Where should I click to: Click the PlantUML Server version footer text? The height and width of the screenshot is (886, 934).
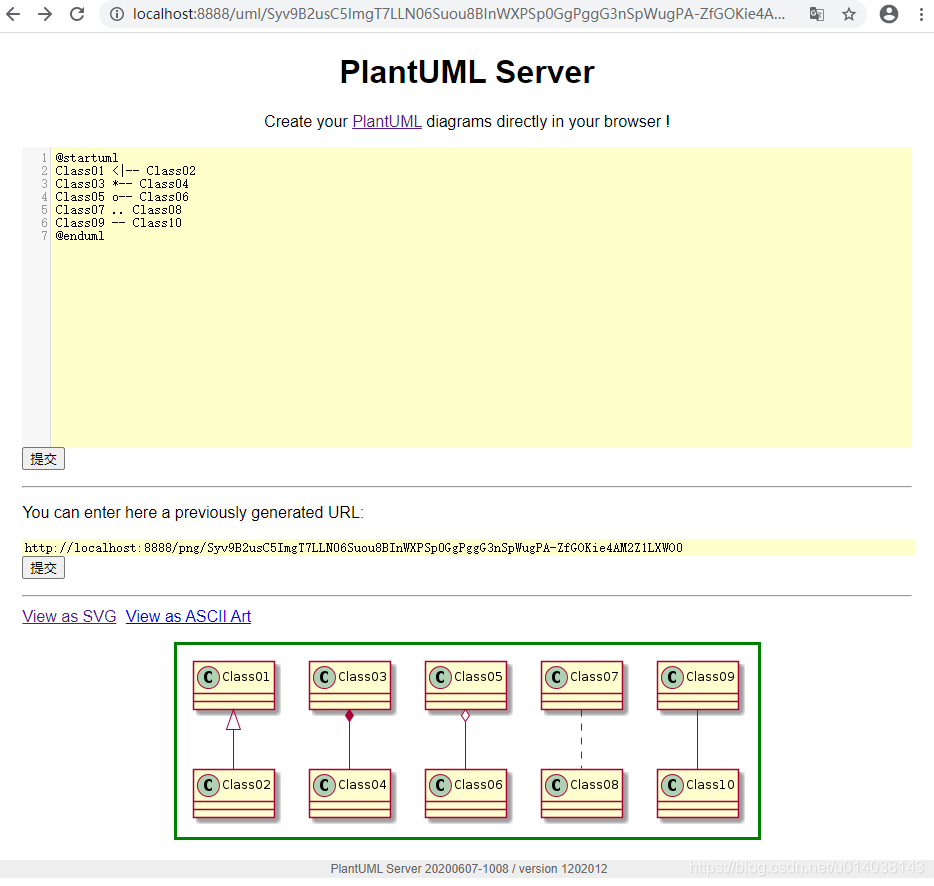[x=469, y=869]
